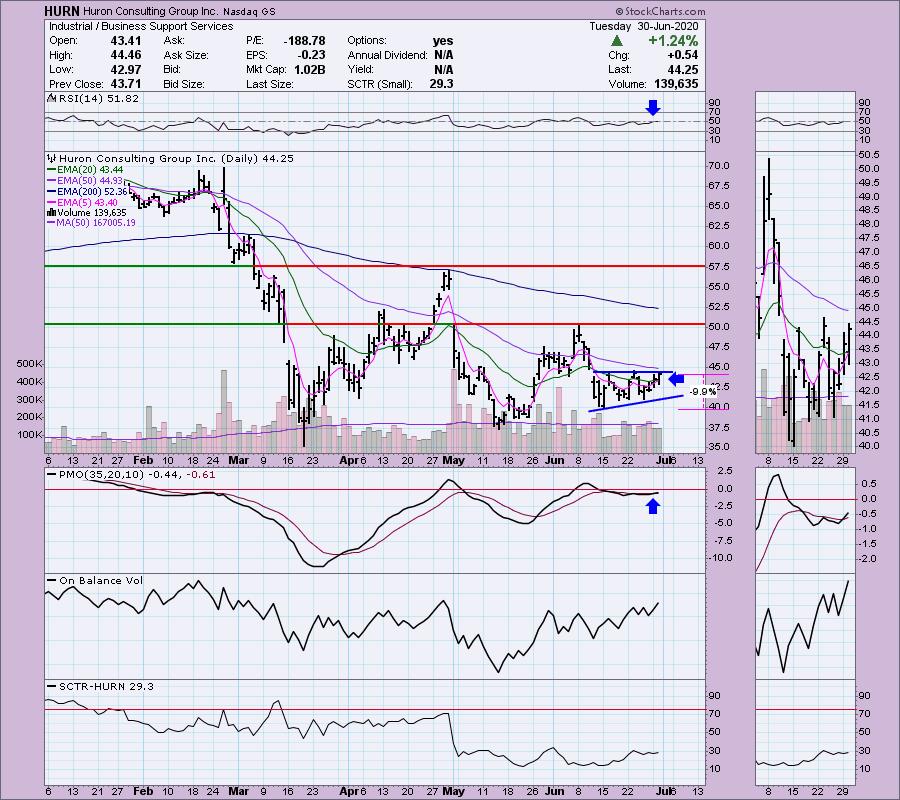Click the header Volume value 139,635
Image resolution: width=900 pixels, height=800 pixels.
click(676, 84)
